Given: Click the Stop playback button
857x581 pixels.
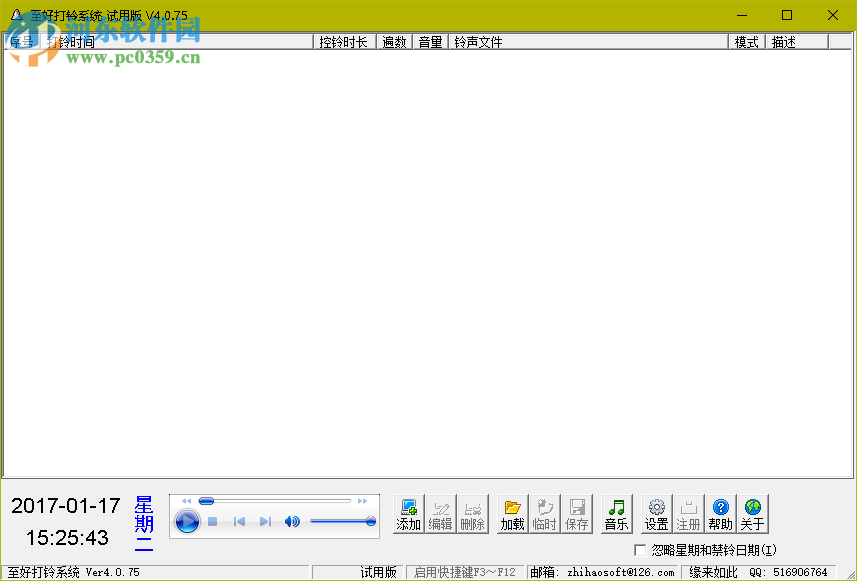Looking at the screenshot, I should 213,522.
